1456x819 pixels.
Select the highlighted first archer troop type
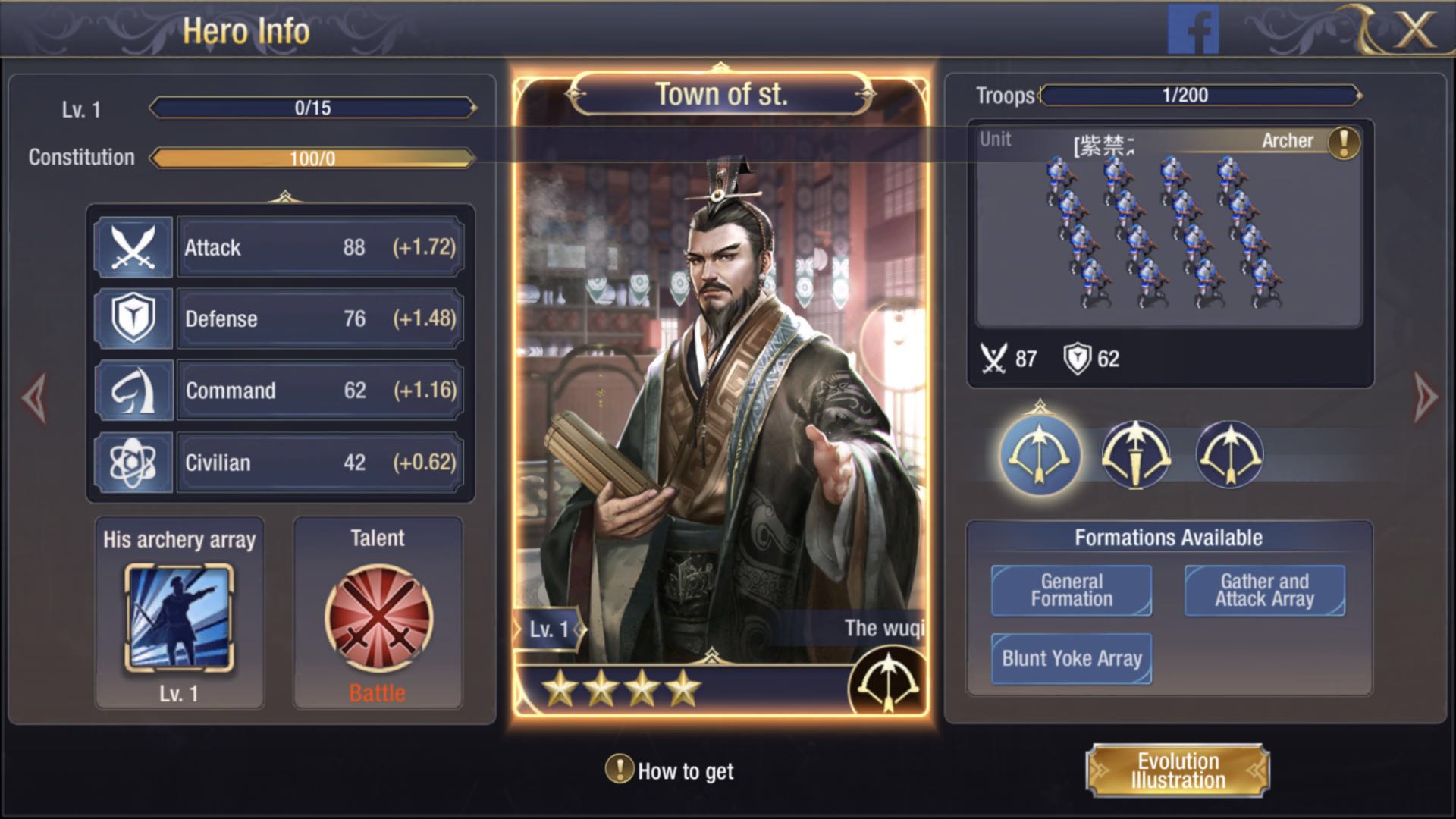tap(1040, 455)
